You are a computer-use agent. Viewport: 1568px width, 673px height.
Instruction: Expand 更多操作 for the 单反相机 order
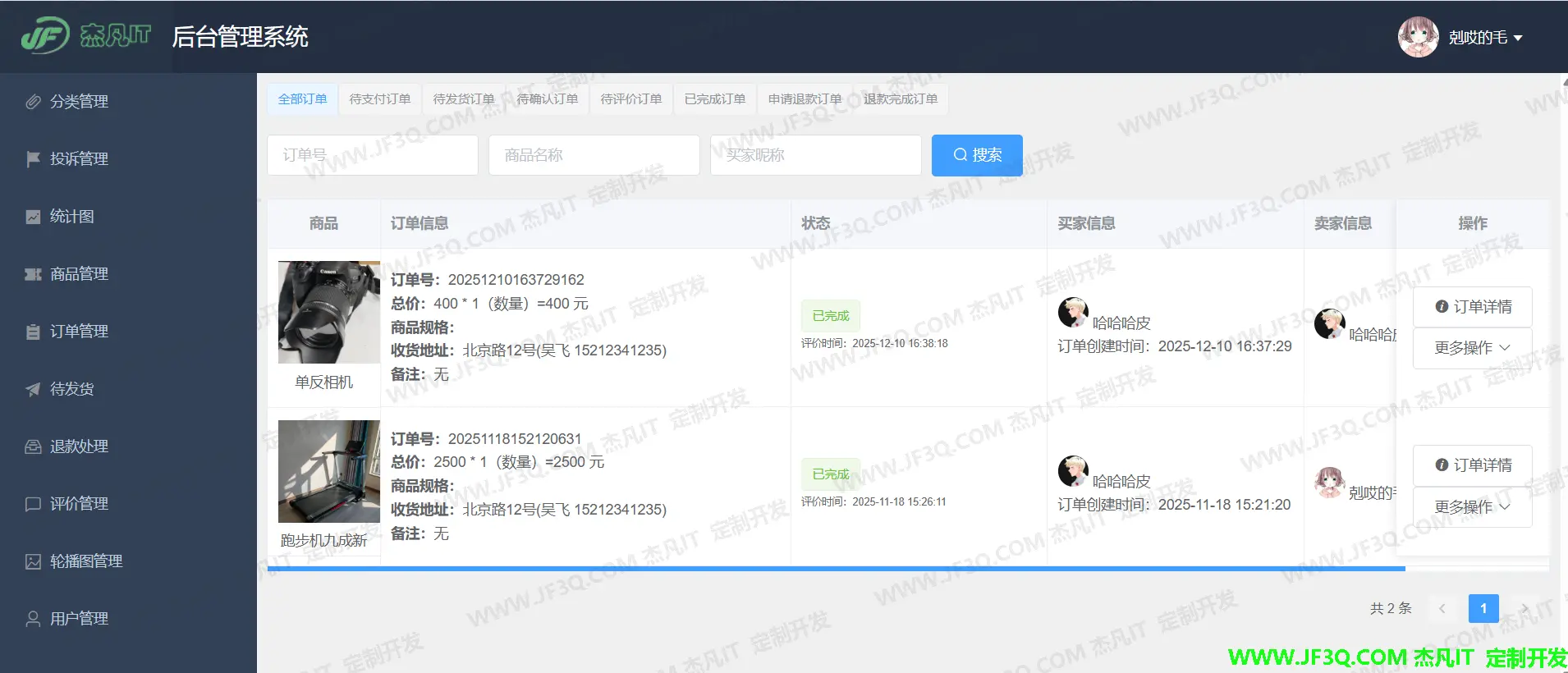[1472, 348]
